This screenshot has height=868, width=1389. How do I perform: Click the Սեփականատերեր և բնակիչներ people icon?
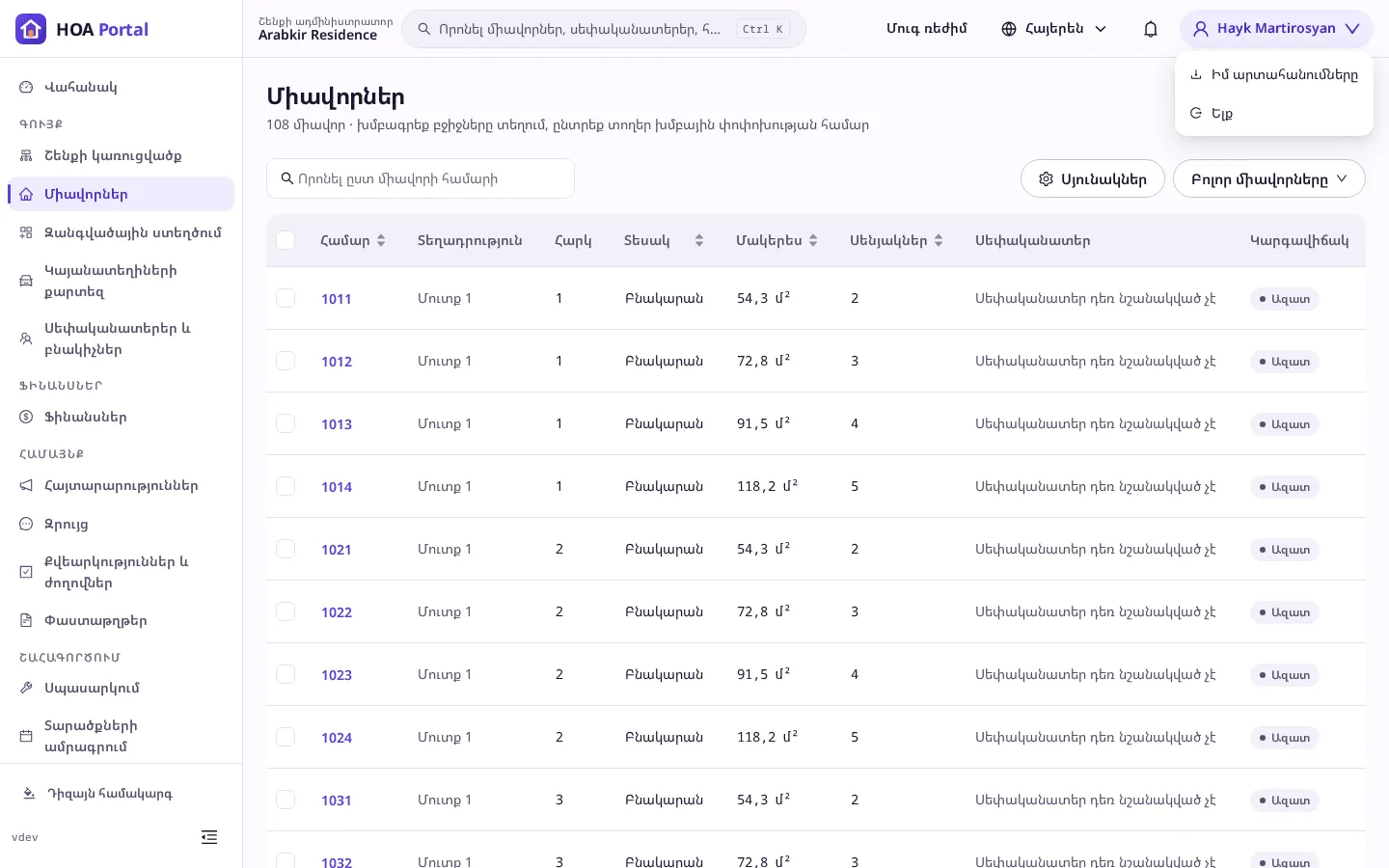26,339
